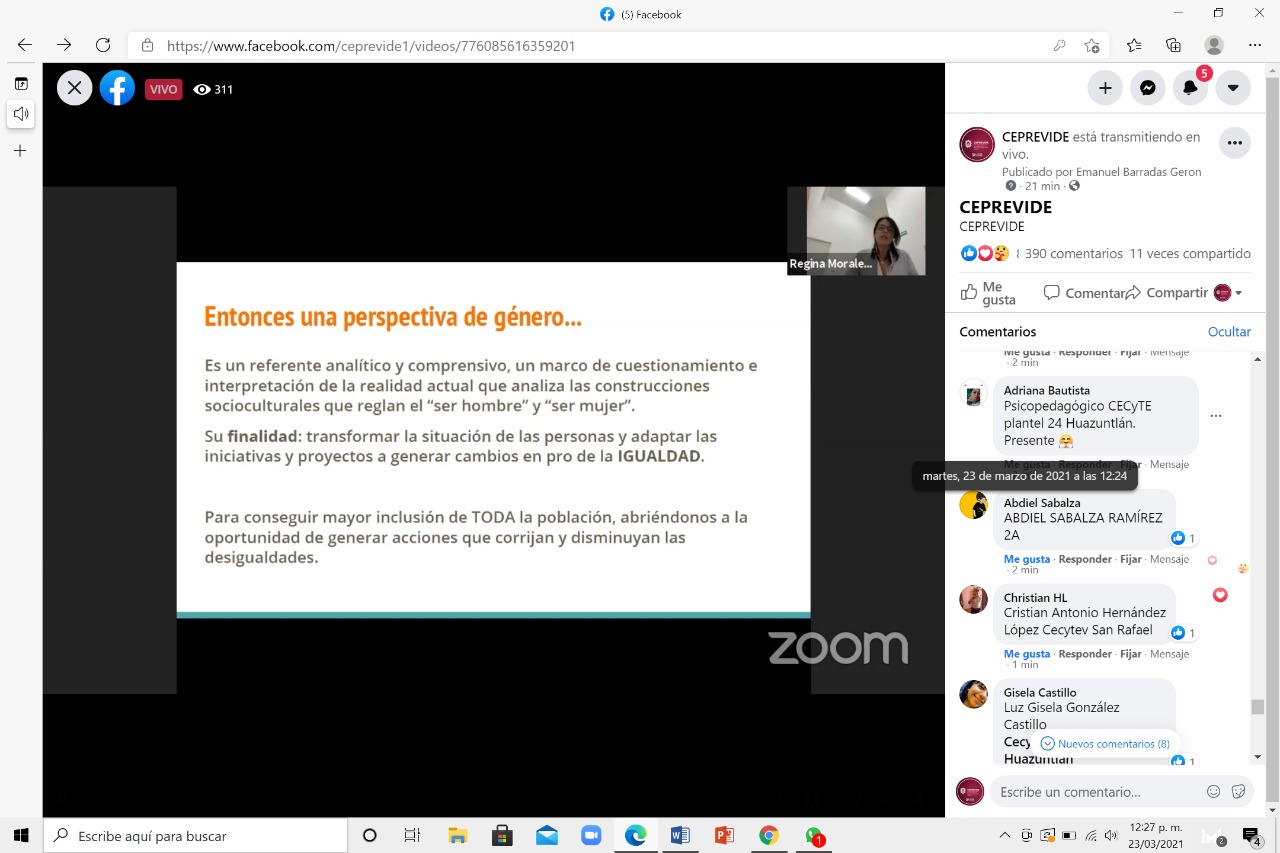Open the 390 comentarios link

[x=1073, y=253]
